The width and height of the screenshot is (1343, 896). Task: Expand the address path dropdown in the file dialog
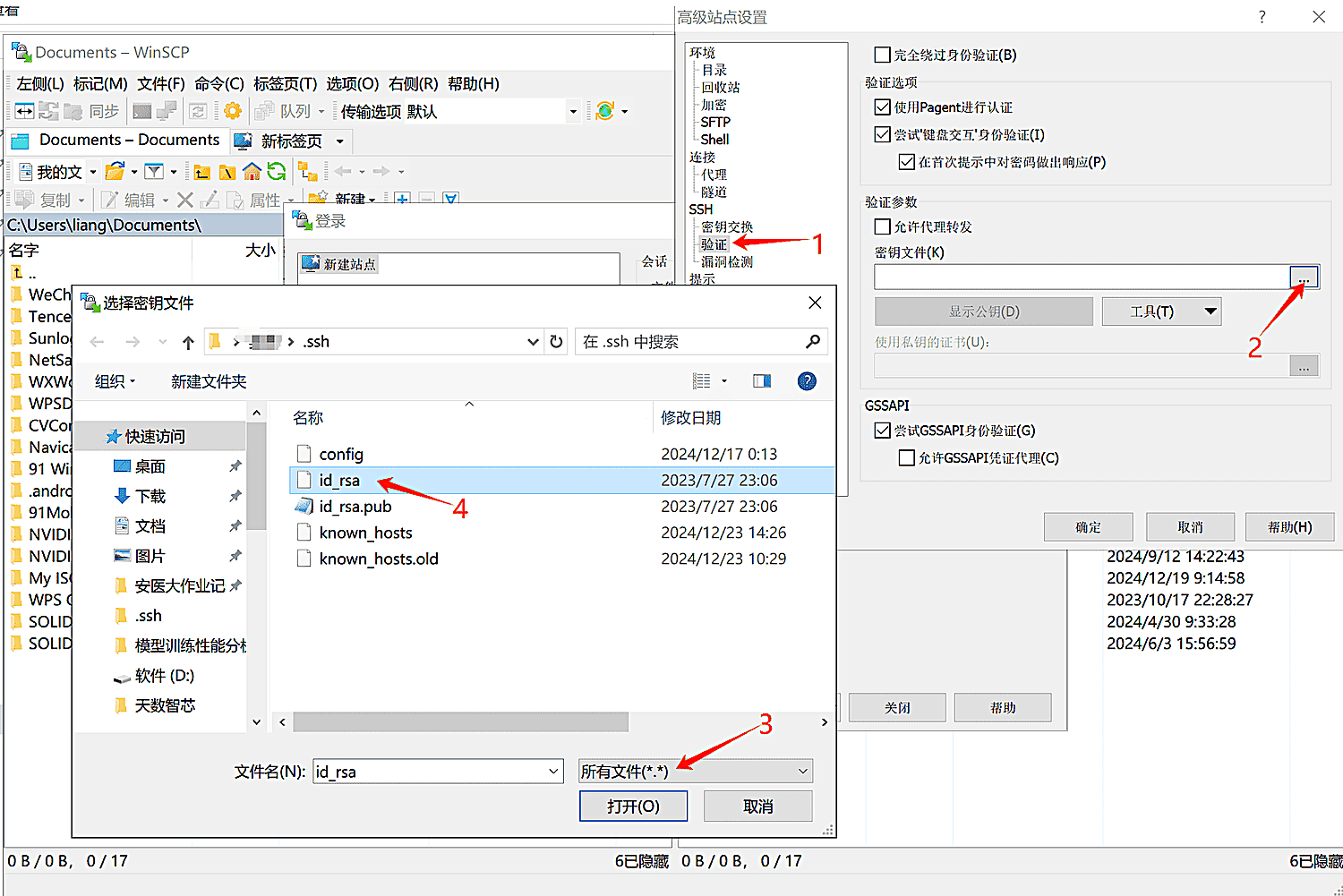pos(533,342)
